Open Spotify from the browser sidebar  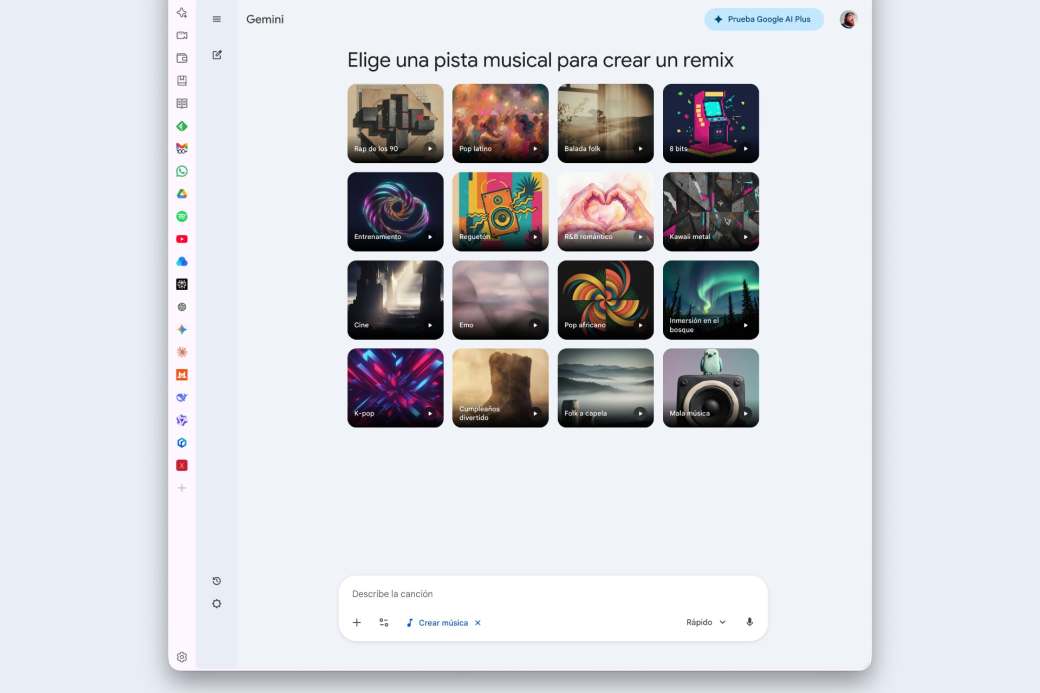[x=181, y=216]
